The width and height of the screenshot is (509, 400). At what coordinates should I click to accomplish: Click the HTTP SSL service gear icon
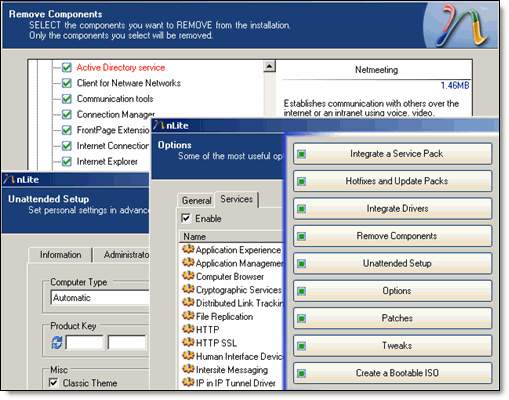(188, 343)
